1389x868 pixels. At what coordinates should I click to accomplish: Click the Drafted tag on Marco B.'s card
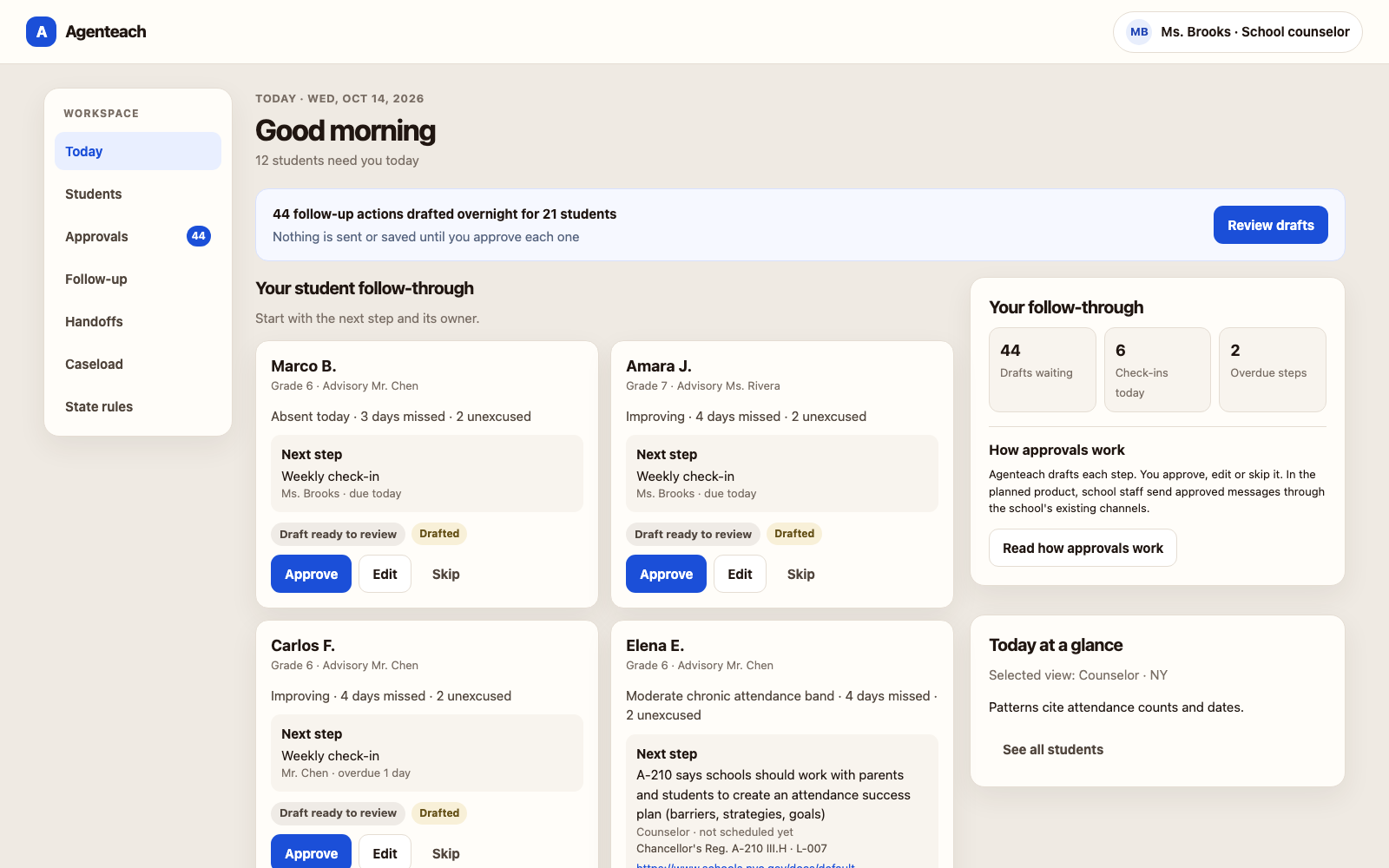[x=439, y=534]
